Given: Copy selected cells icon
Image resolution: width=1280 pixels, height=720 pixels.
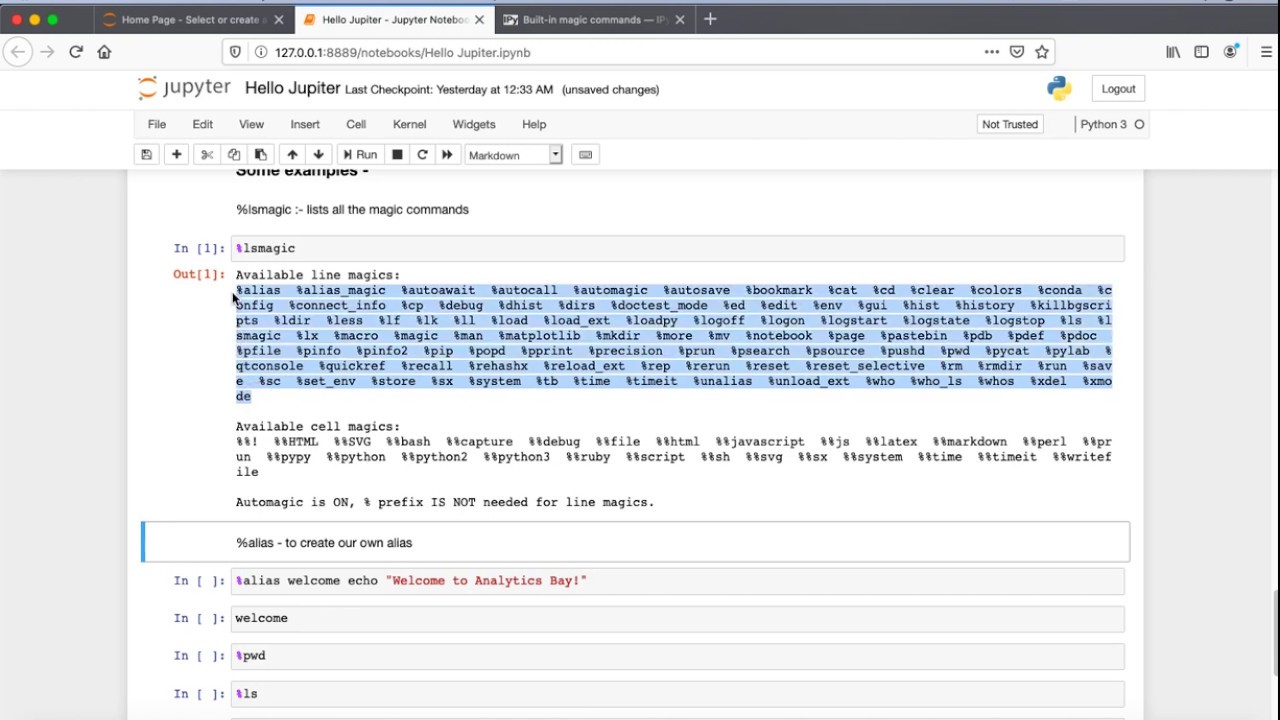Looking at the screenshot, I should [x=234, y=155].
